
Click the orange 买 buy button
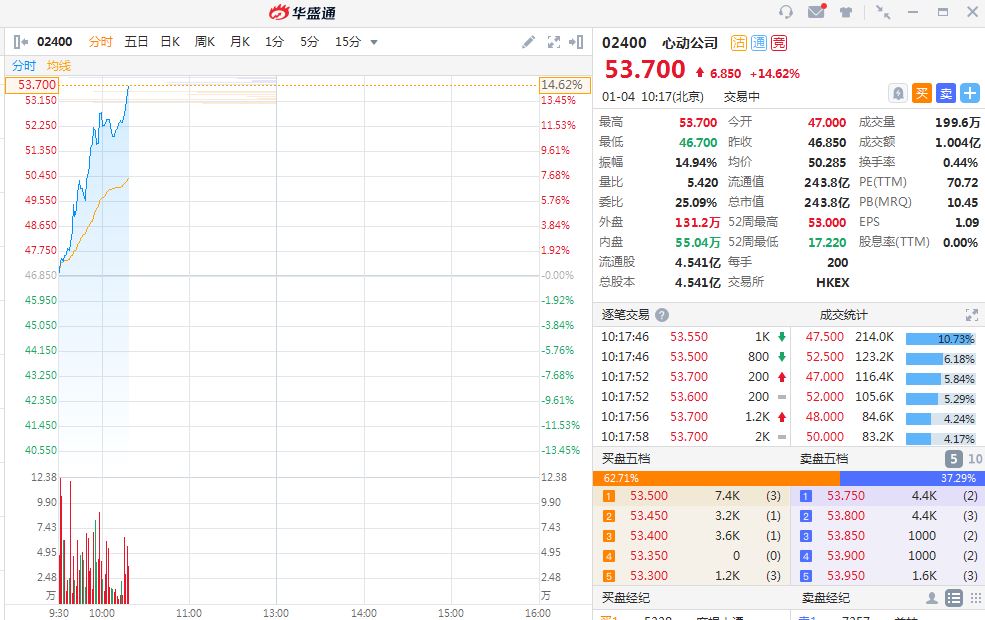(x=922, y=93)
